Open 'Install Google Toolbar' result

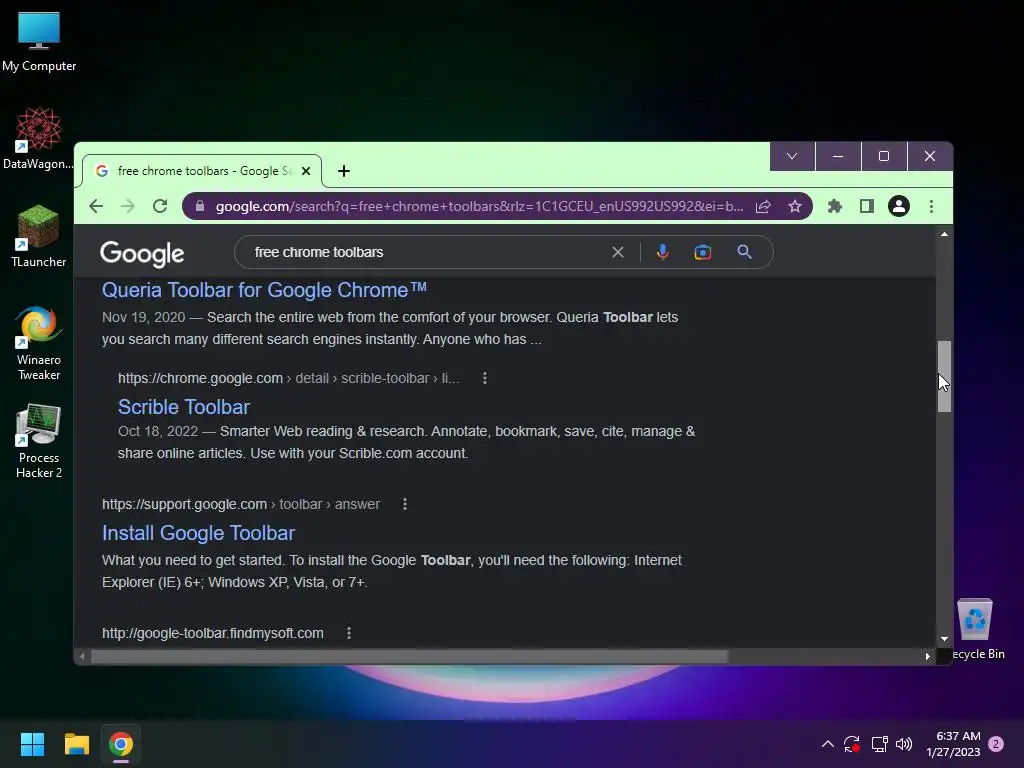point(199,533)
